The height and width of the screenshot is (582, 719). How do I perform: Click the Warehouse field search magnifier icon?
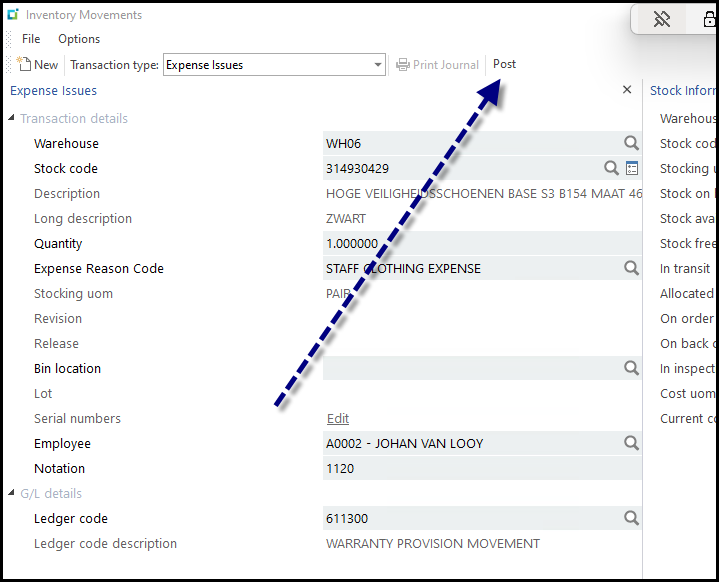[631, 143]
